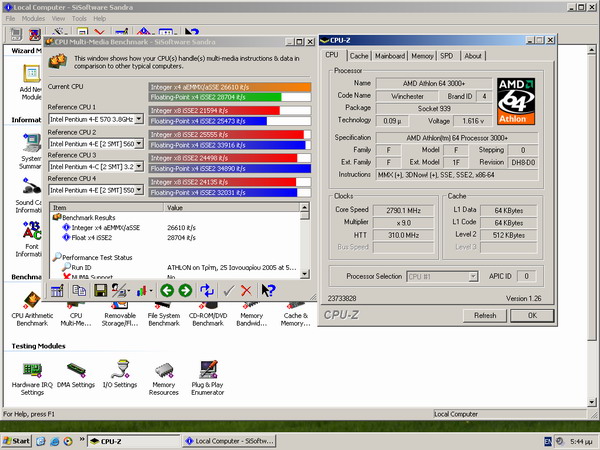
Task: Open Reference CPU 3 dropdown
Action: click(x=139, y=167)
